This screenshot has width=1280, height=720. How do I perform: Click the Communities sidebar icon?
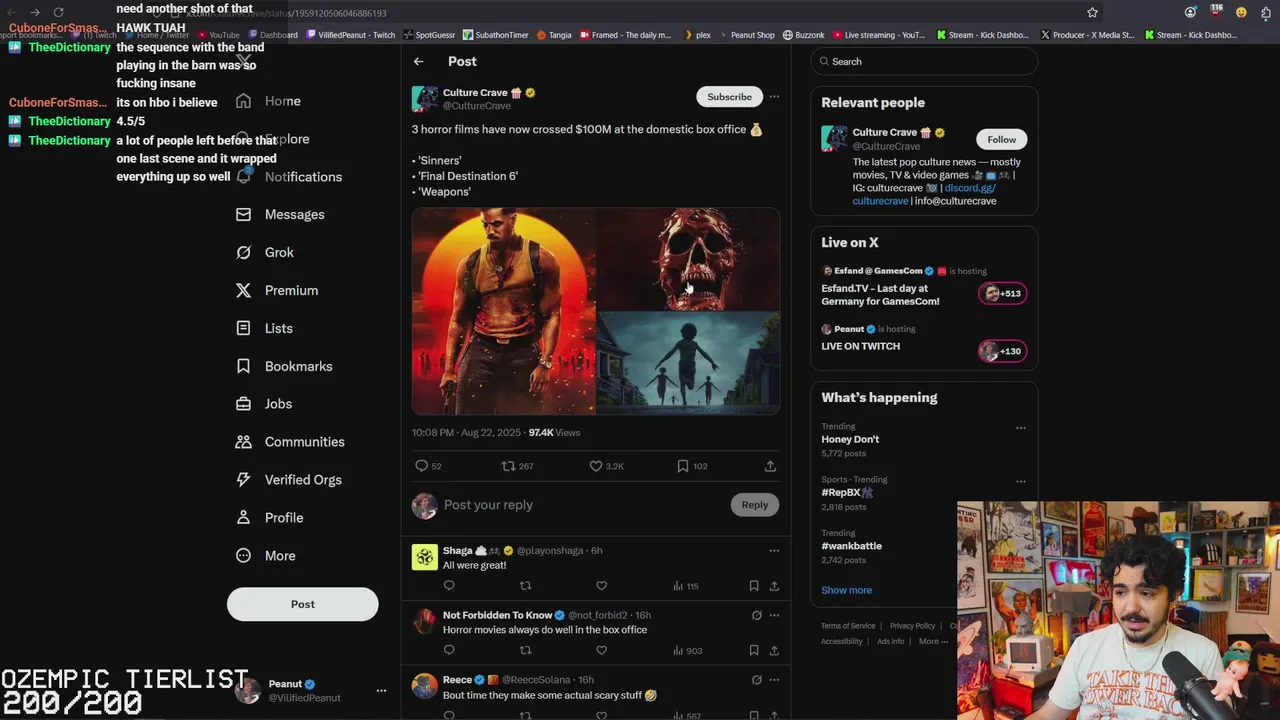[243, 442]
